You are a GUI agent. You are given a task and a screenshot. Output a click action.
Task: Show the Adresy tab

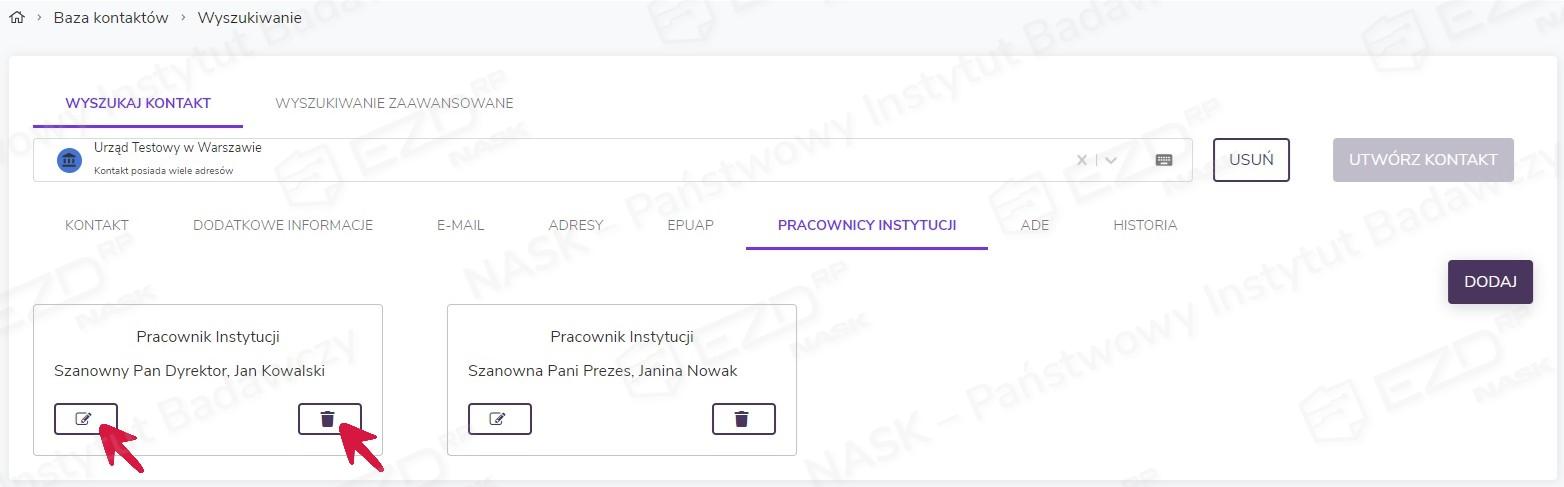[576, 225]
